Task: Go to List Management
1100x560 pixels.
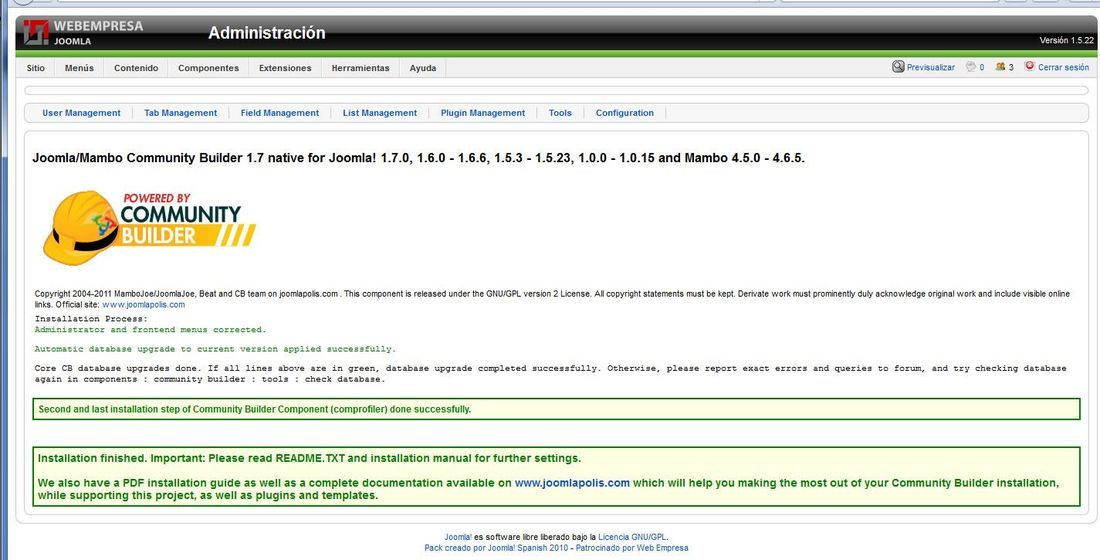Action: coord(380,113)
